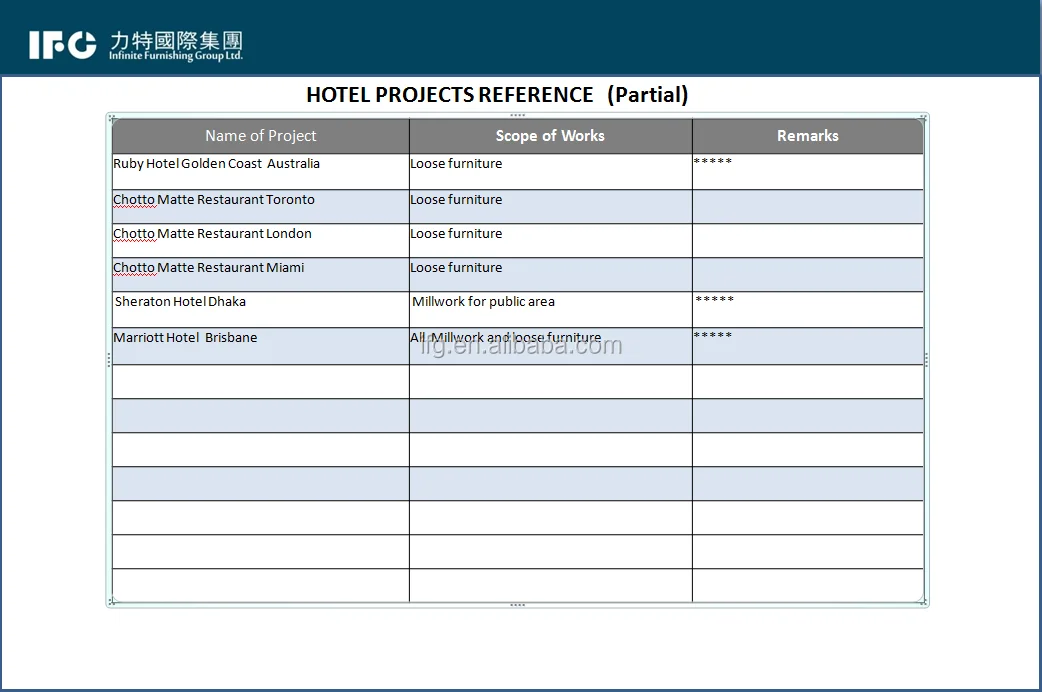Click the 'Name of Project' column header
Image resolution: width=1042 pixels, height=692 pixels.
coord(260,136)
